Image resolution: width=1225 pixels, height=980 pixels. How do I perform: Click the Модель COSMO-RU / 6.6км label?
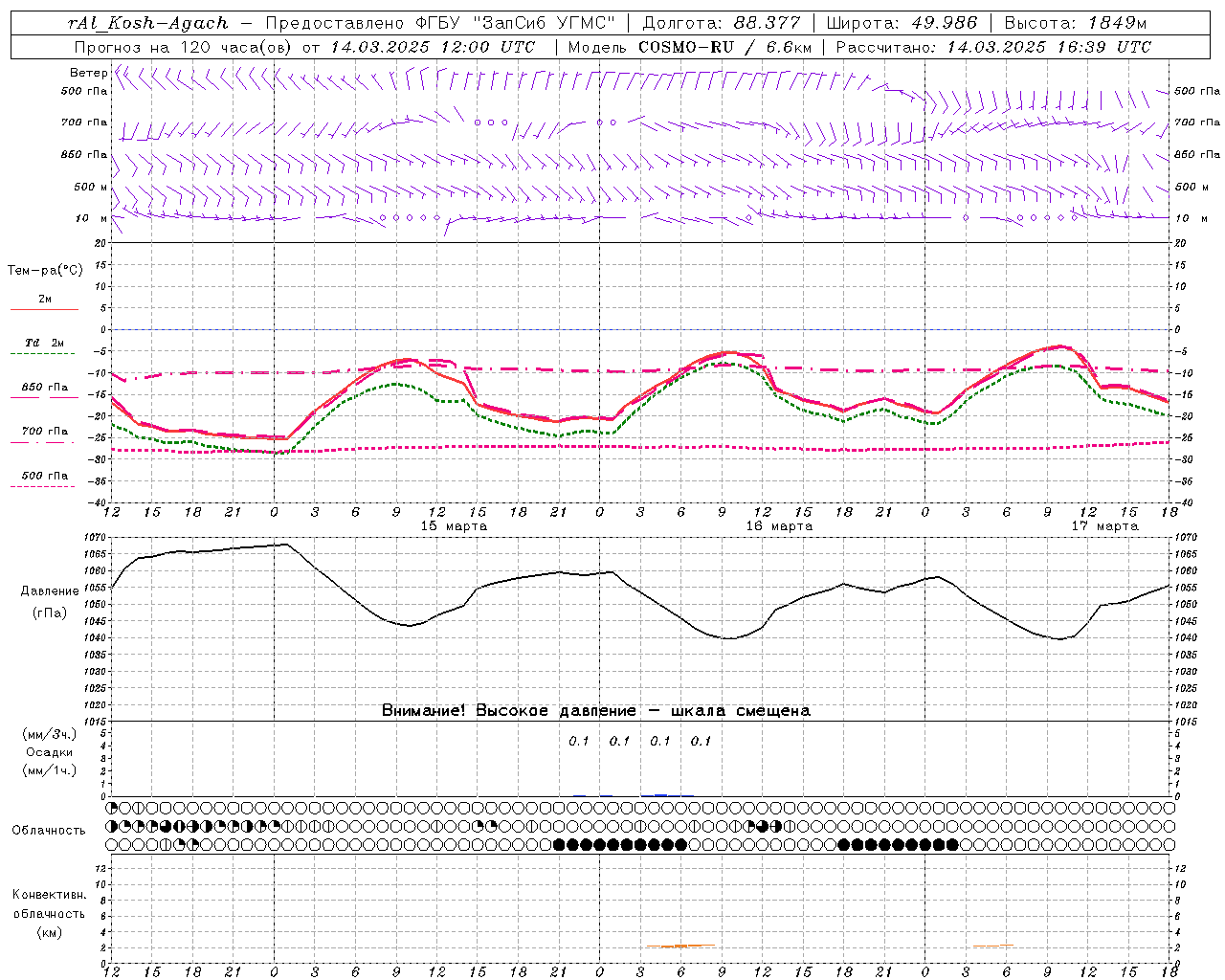click(689, 47)
